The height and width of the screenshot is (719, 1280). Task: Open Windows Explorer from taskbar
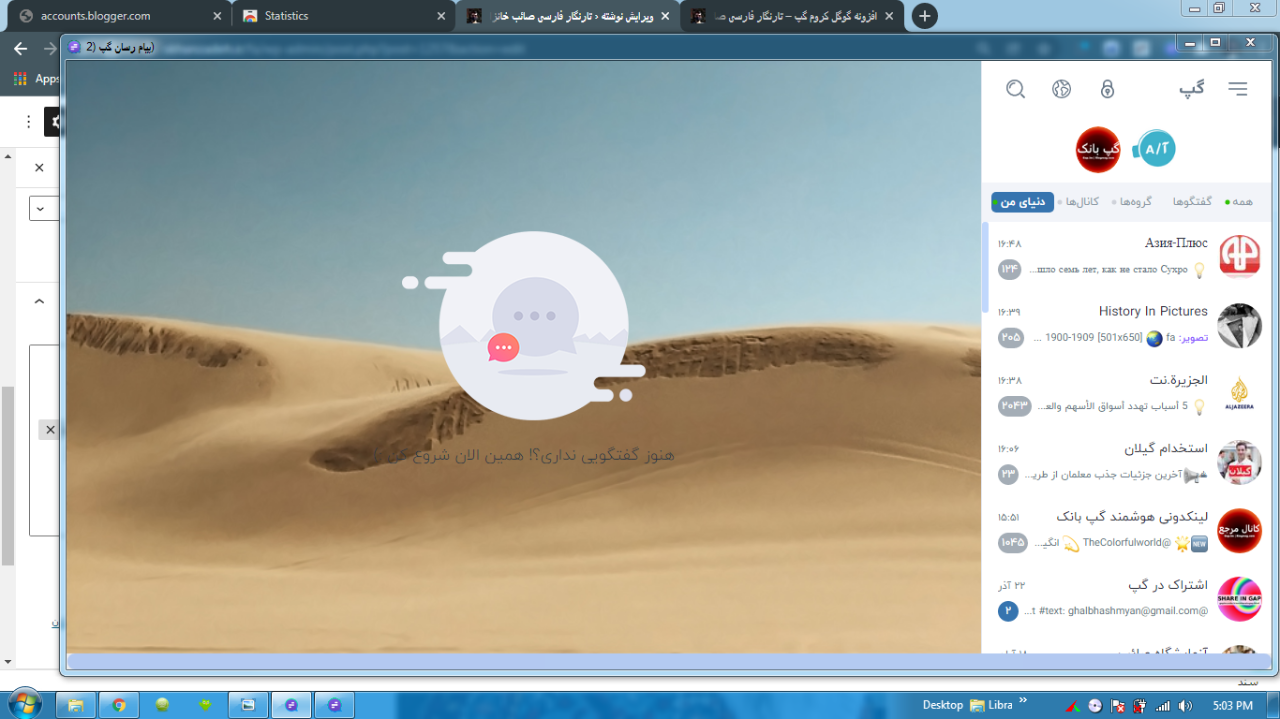[x=75, y=705]
